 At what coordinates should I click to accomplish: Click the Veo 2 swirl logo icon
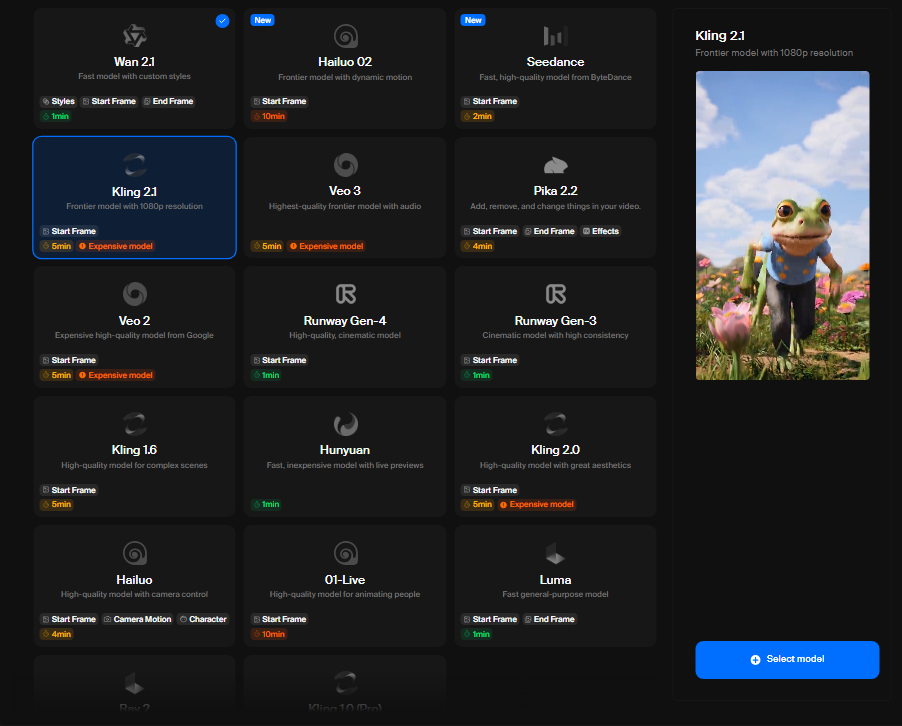[135, 294]
